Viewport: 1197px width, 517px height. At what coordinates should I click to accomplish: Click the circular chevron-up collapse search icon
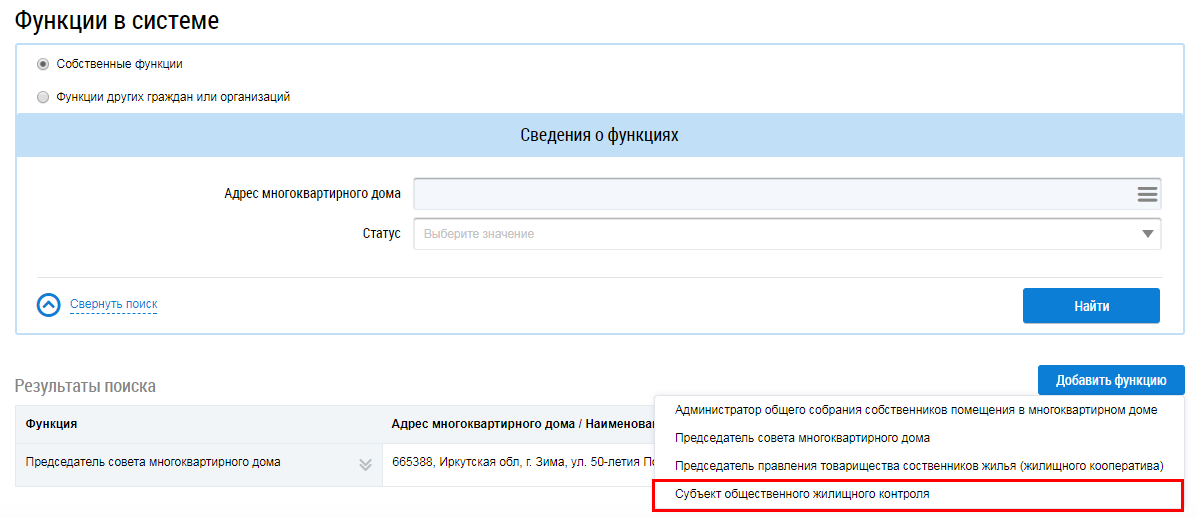[x=49, y=305]
